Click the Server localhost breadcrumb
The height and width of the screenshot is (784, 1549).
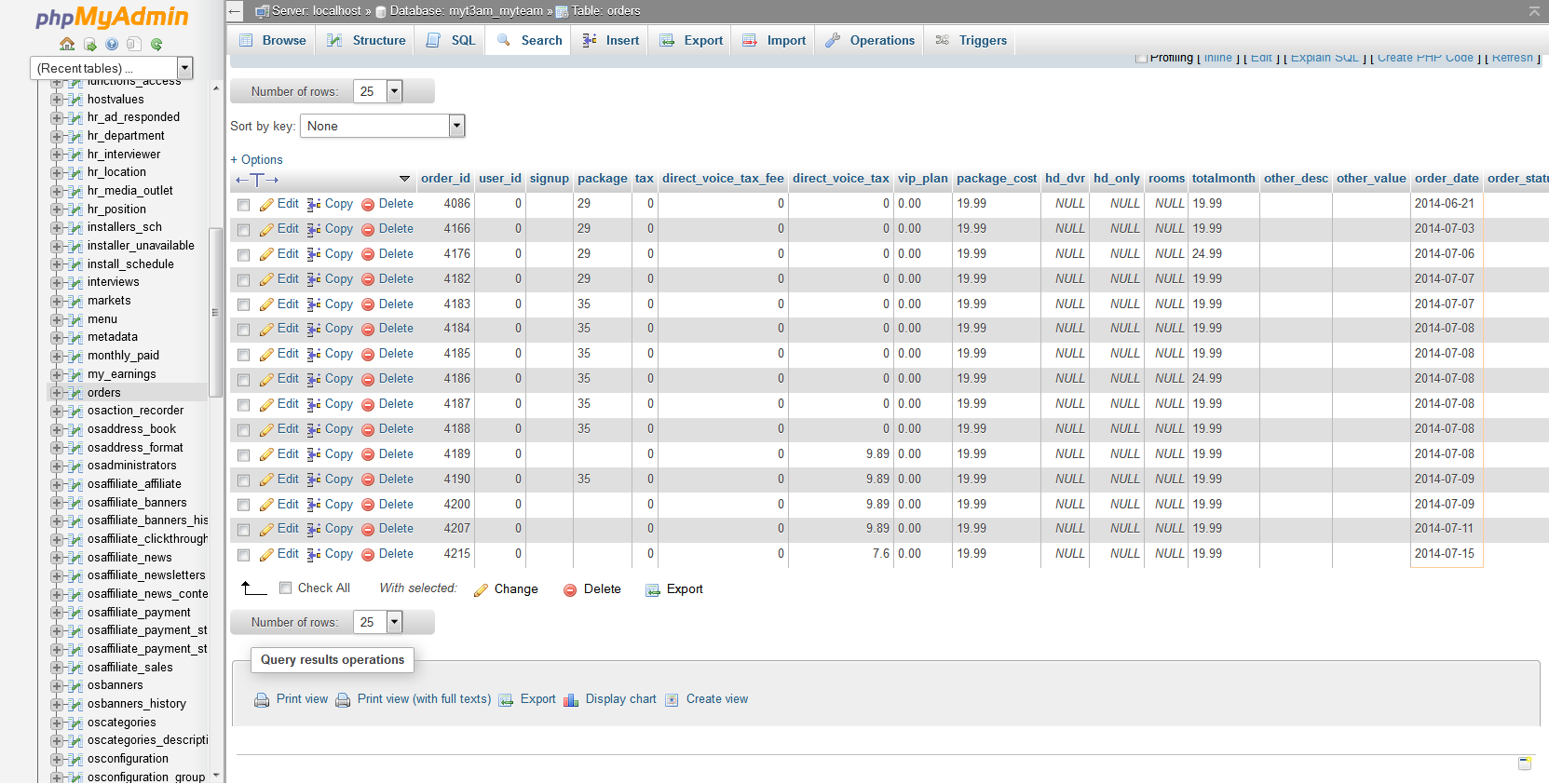[x=316, y=11]
